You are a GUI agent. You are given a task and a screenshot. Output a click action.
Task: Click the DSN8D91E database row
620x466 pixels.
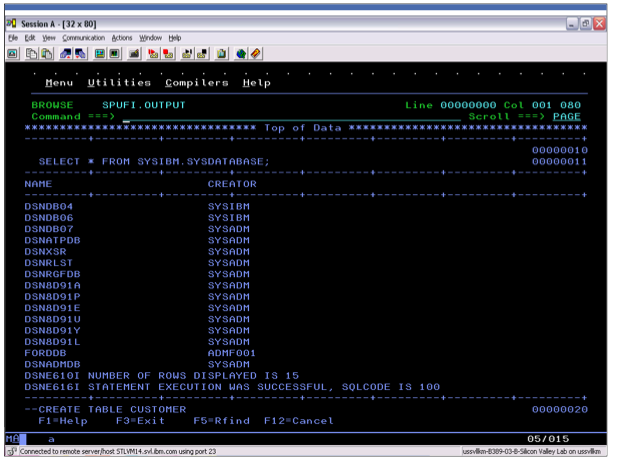[137, 308]
